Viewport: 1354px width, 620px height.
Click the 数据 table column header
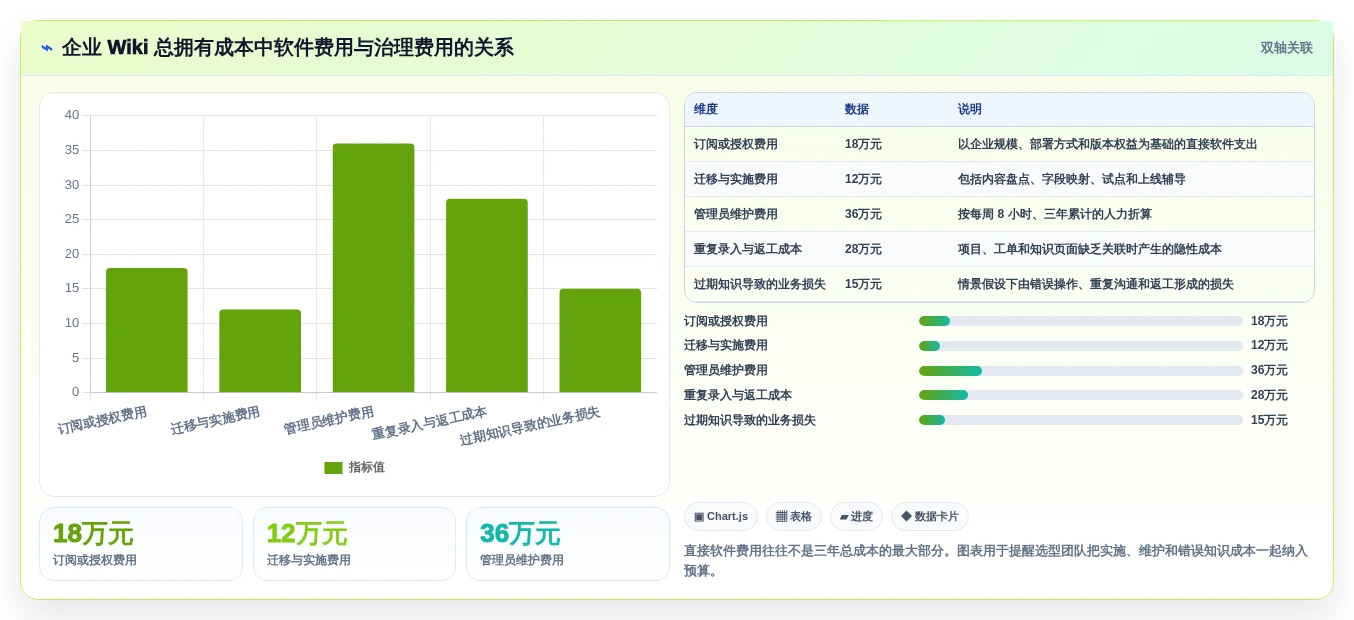(857, 110)
